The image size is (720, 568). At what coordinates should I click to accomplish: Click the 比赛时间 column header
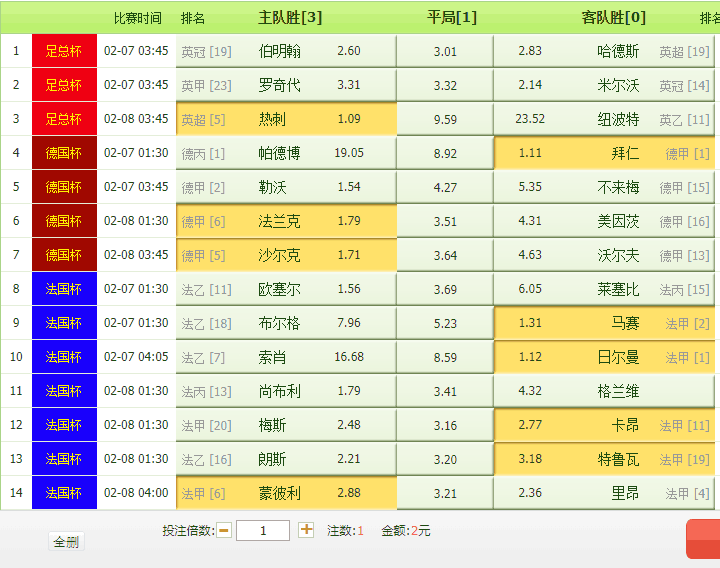[137, 18]
